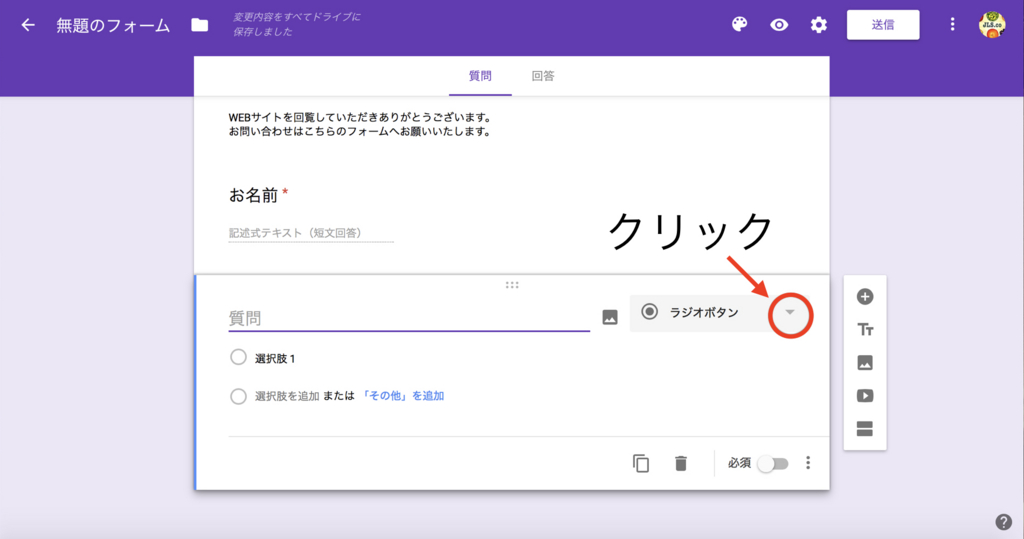Go back using the left arrow icon
This screenshot has height=539, width=1024.
[28, 25]
